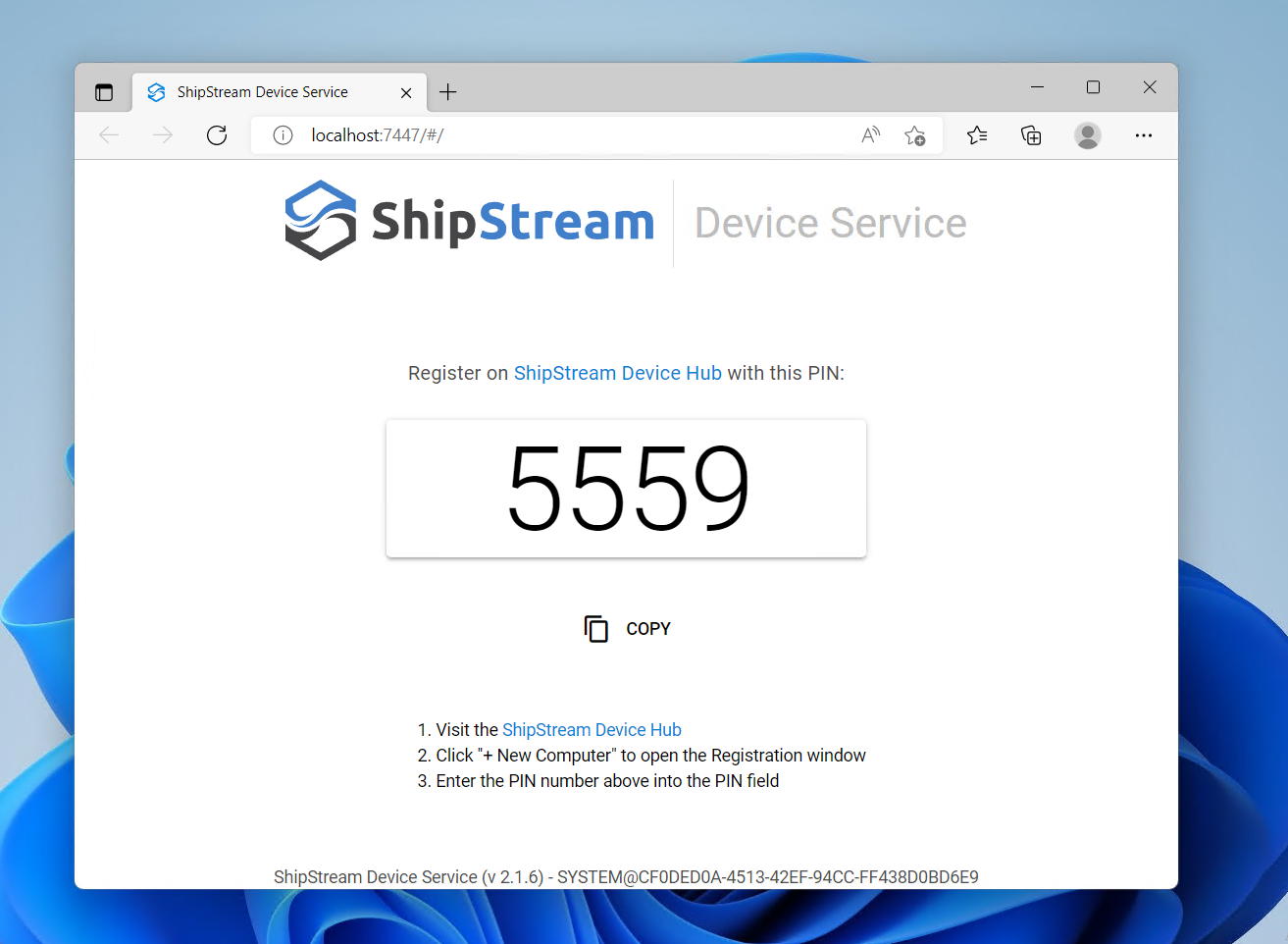Open a new browser tab
Viewport: 1288px width, 944px height.
coord(448,92)
